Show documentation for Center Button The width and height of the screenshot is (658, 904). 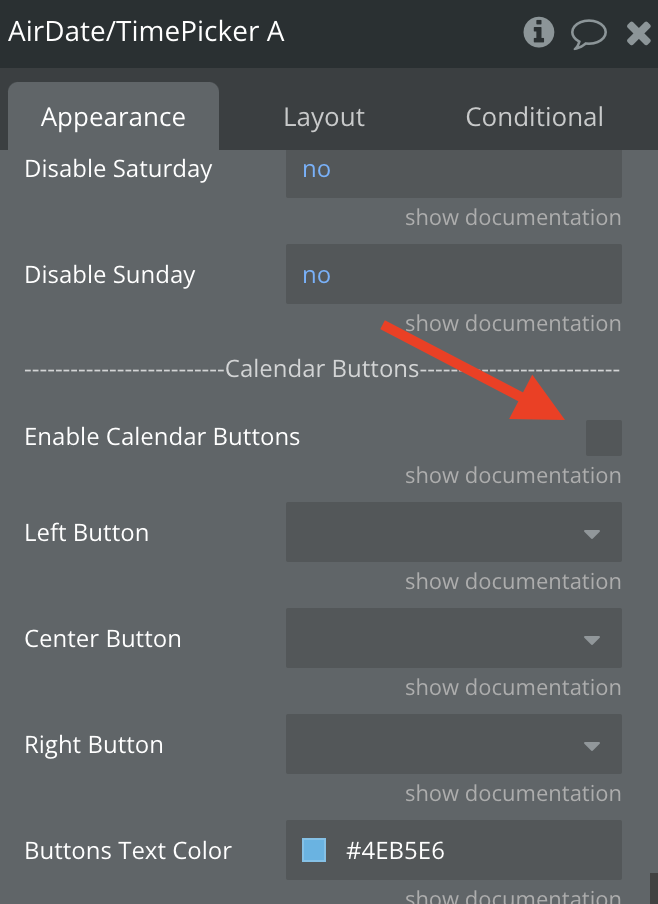(513, 688)
